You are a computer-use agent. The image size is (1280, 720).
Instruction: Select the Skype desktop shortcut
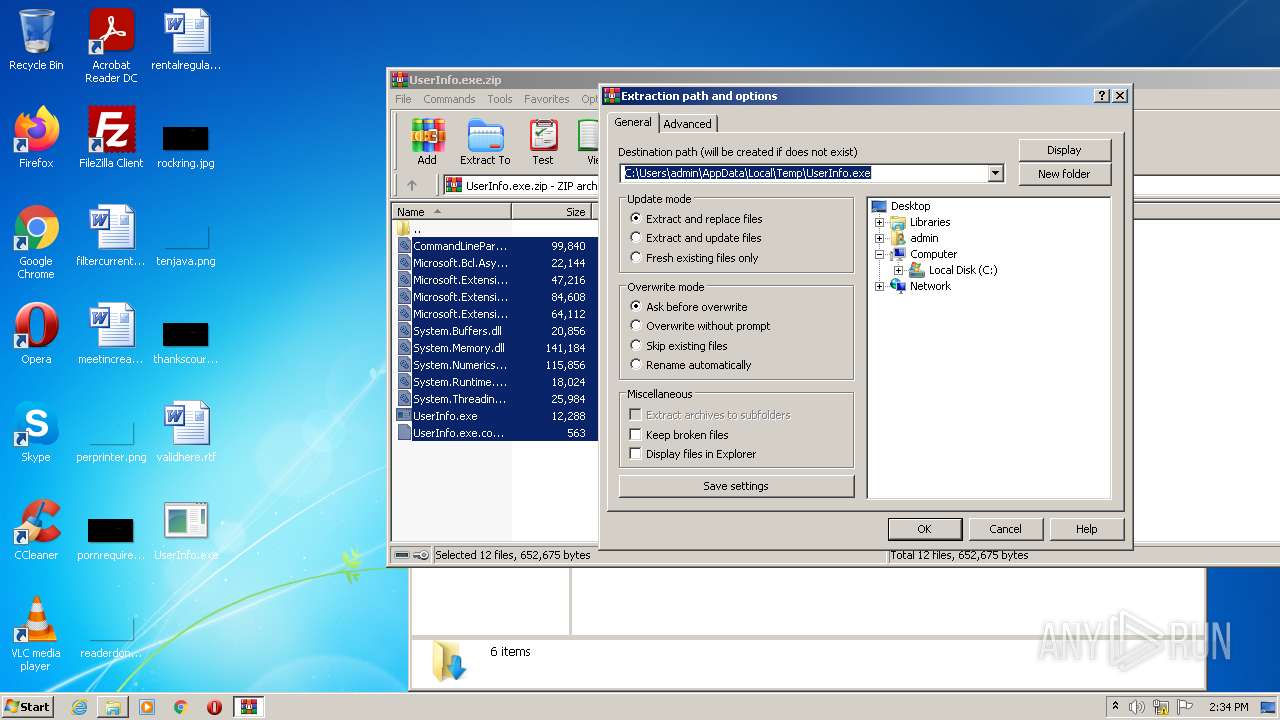pyautogui.click(x=36, y=432)
